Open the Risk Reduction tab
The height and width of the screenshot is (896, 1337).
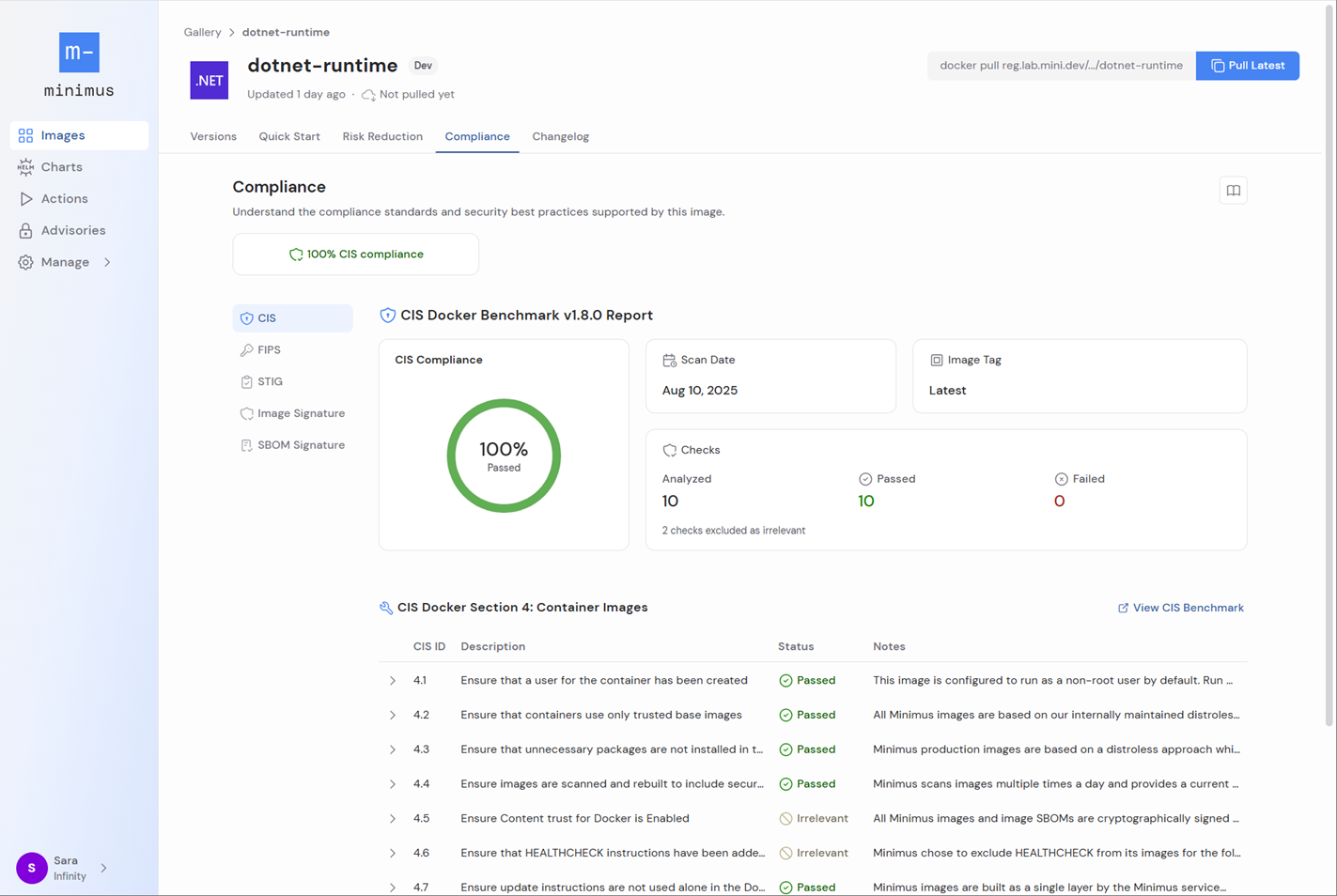pos(382,137)
